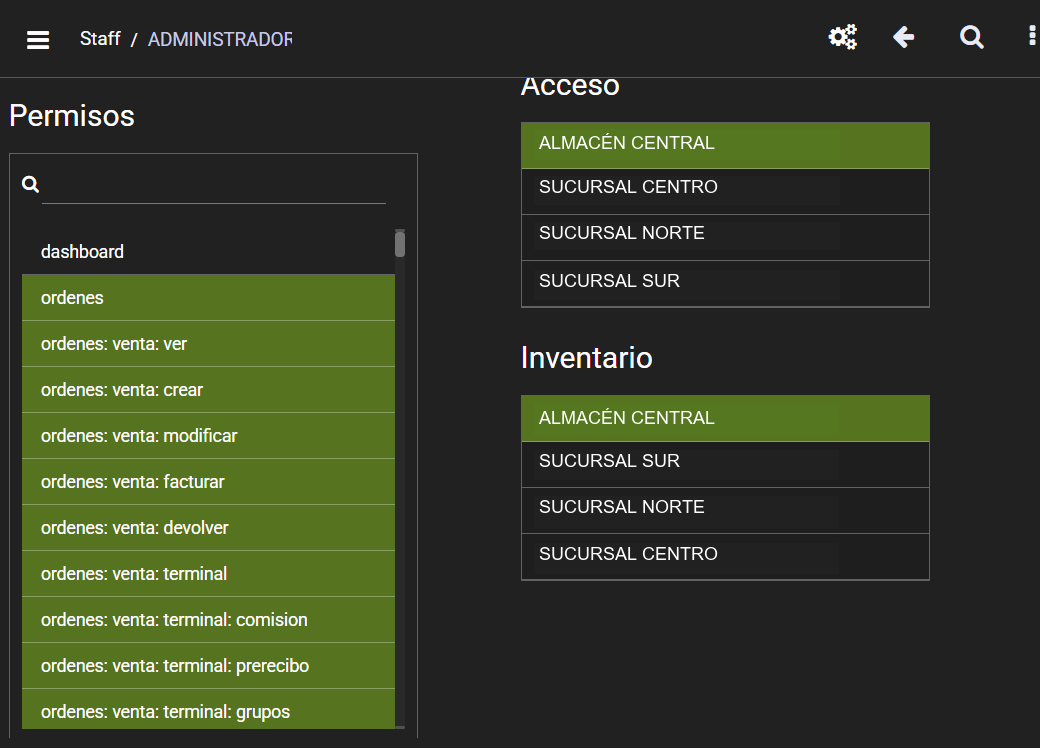Viewport: 1040px width, 748px height.
Task: Go back with the arrow icon
Action: click(903, 37)
